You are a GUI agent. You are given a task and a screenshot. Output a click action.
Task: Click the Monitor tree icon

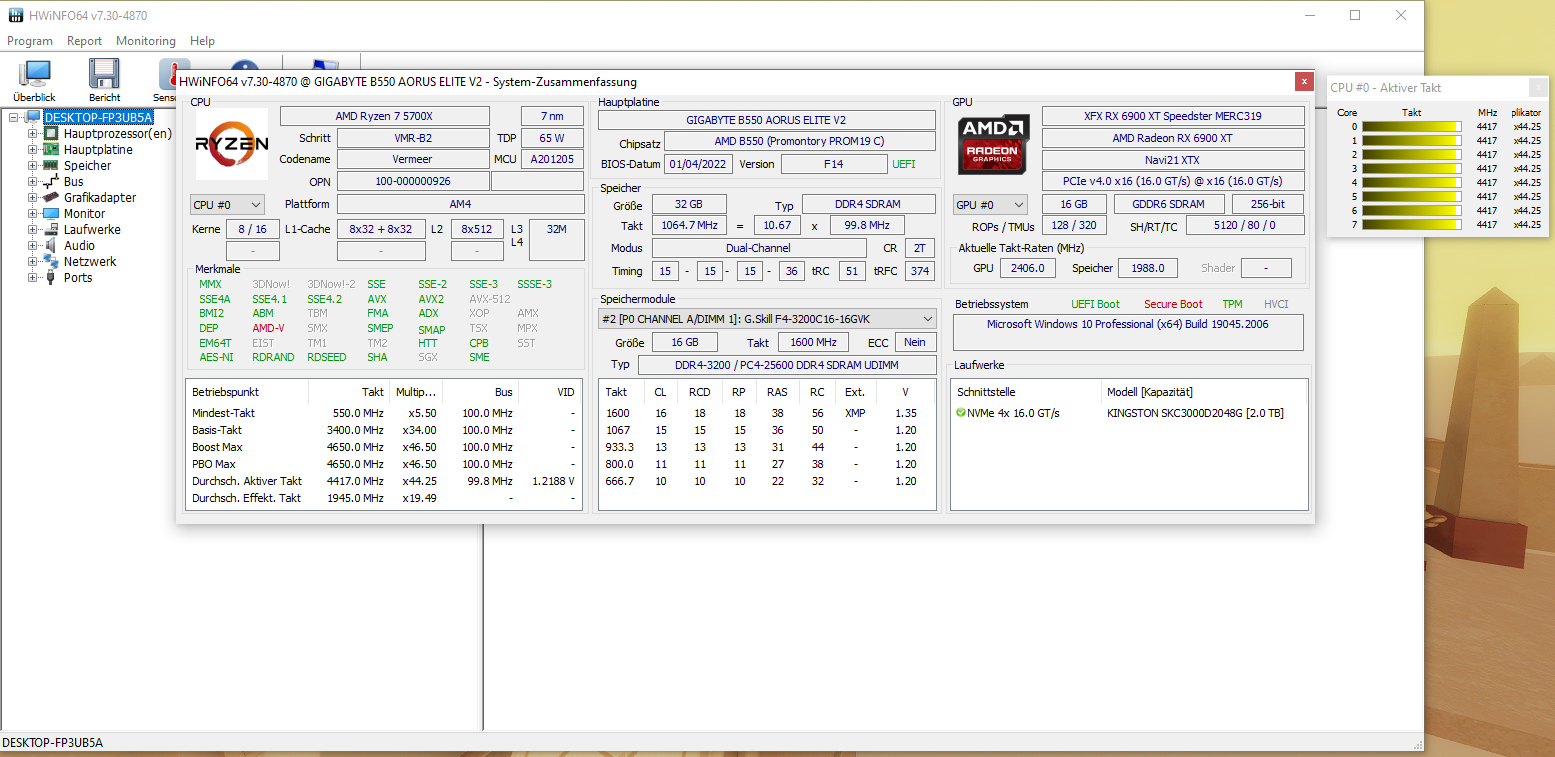[51, 213]
